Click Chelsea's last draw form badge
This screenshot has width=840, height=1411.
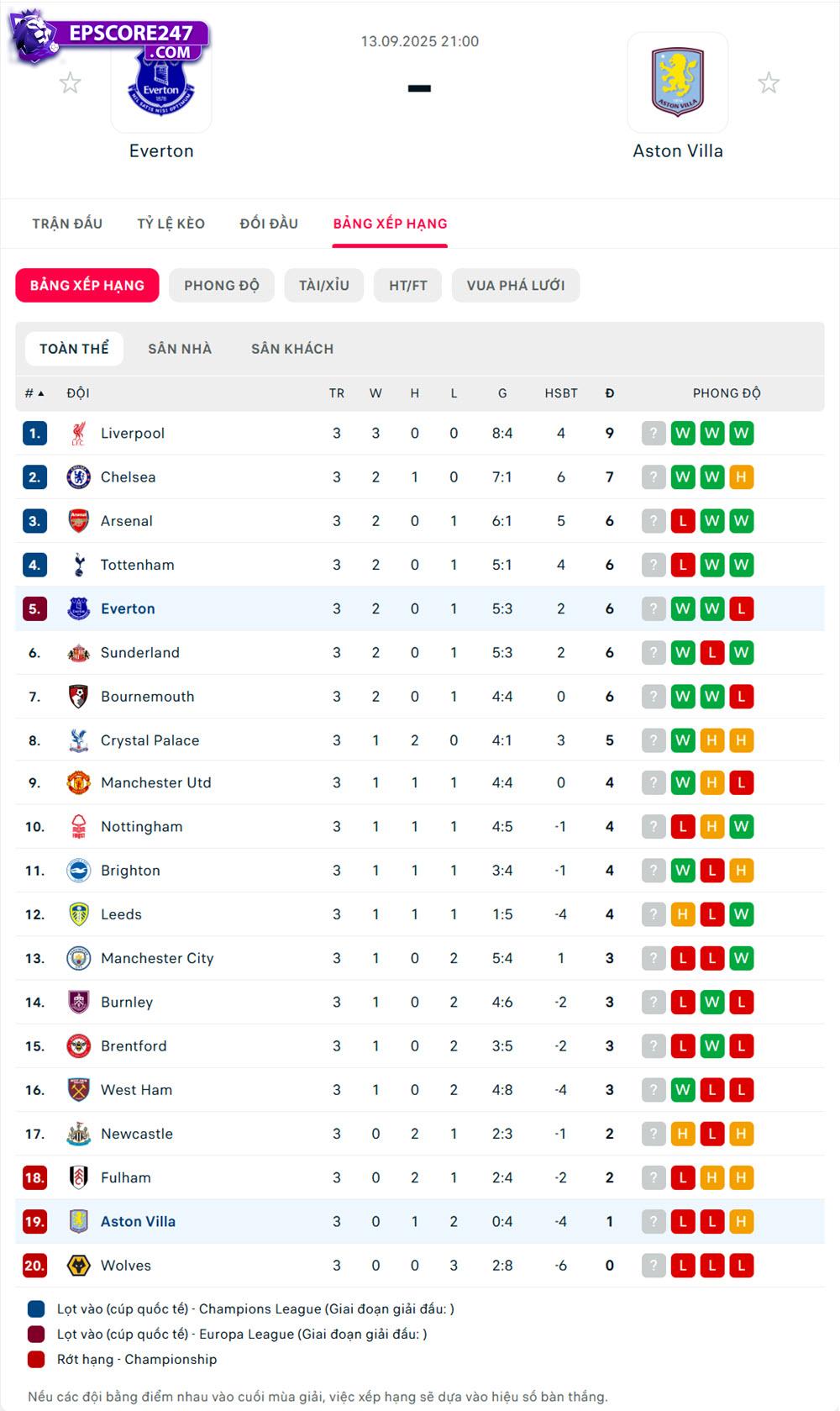coord(741,477)
